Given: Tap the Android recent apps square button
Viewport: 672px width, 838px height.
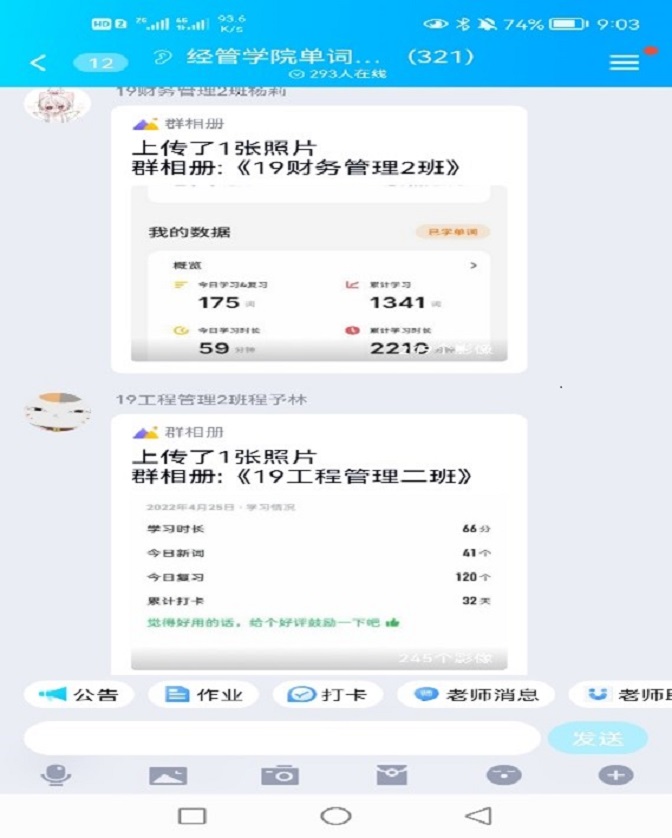Looking at the screenshot, I should [x=192, y=816].
